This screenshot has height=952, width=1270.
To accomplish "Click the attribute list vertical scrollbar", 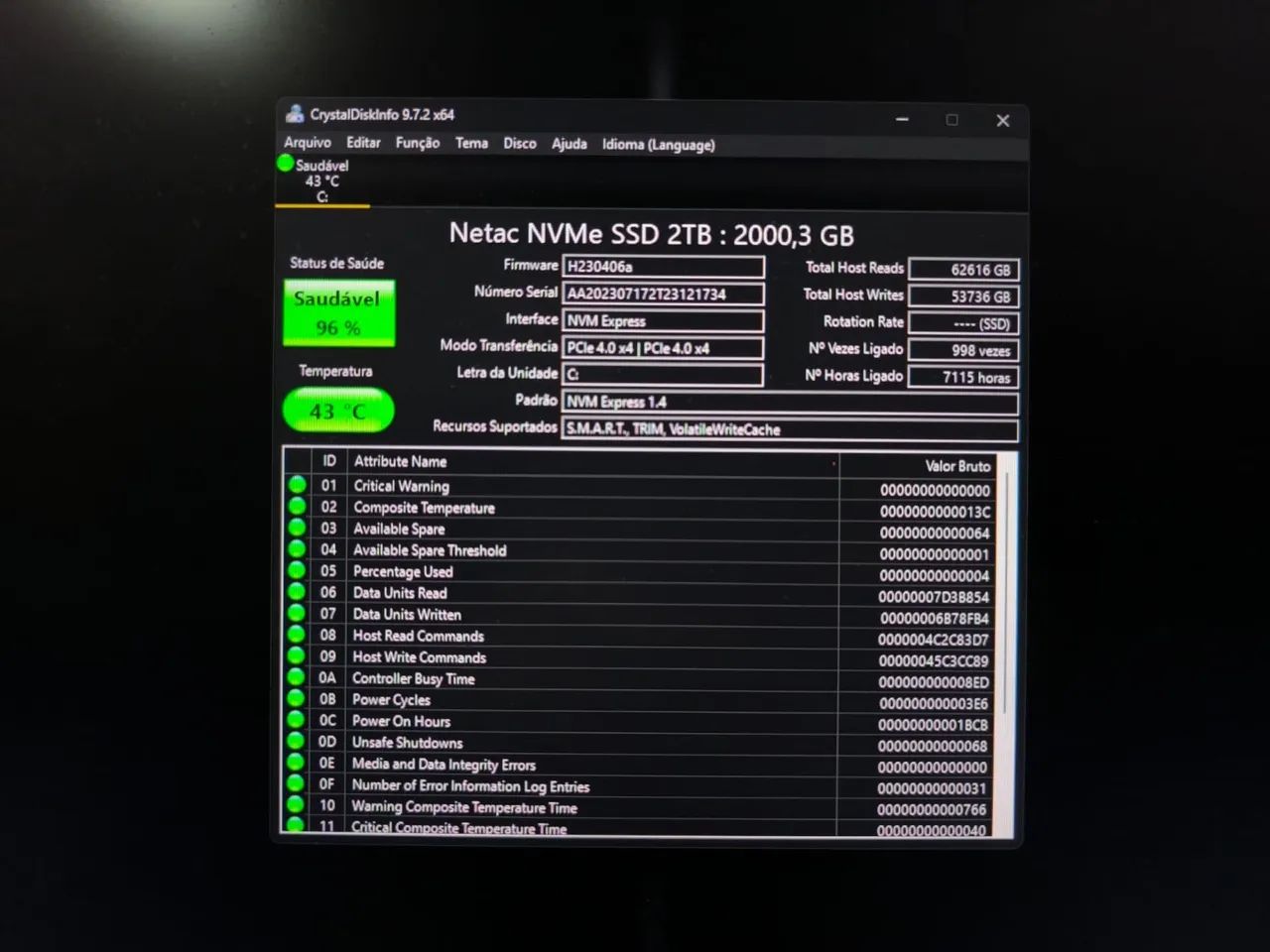I will tap(1006, 595).
